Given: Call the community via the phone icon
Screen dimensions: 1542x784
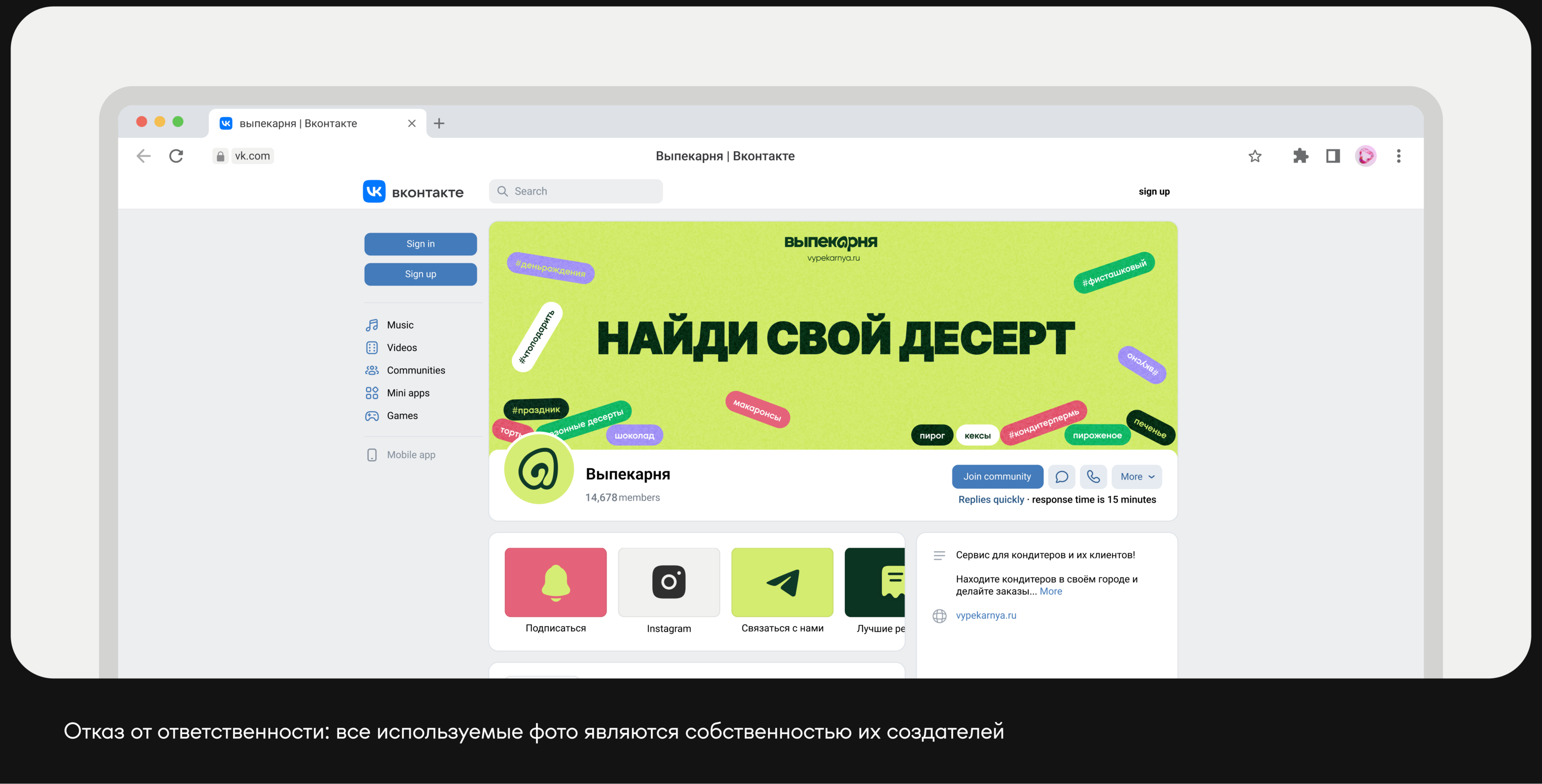Looking at the screenshot, I should 1094,477.
